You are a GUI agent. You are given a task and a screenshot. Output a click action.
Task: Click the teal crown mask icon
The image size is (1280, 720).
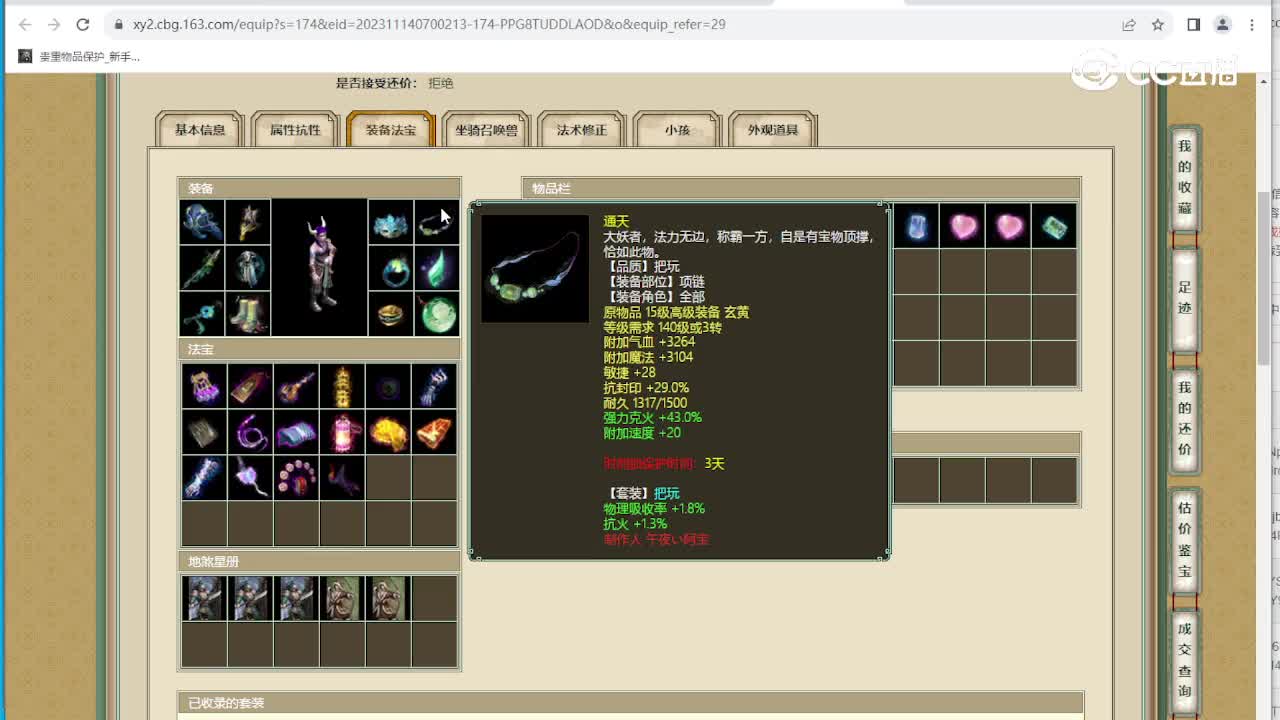click(390, 222)
